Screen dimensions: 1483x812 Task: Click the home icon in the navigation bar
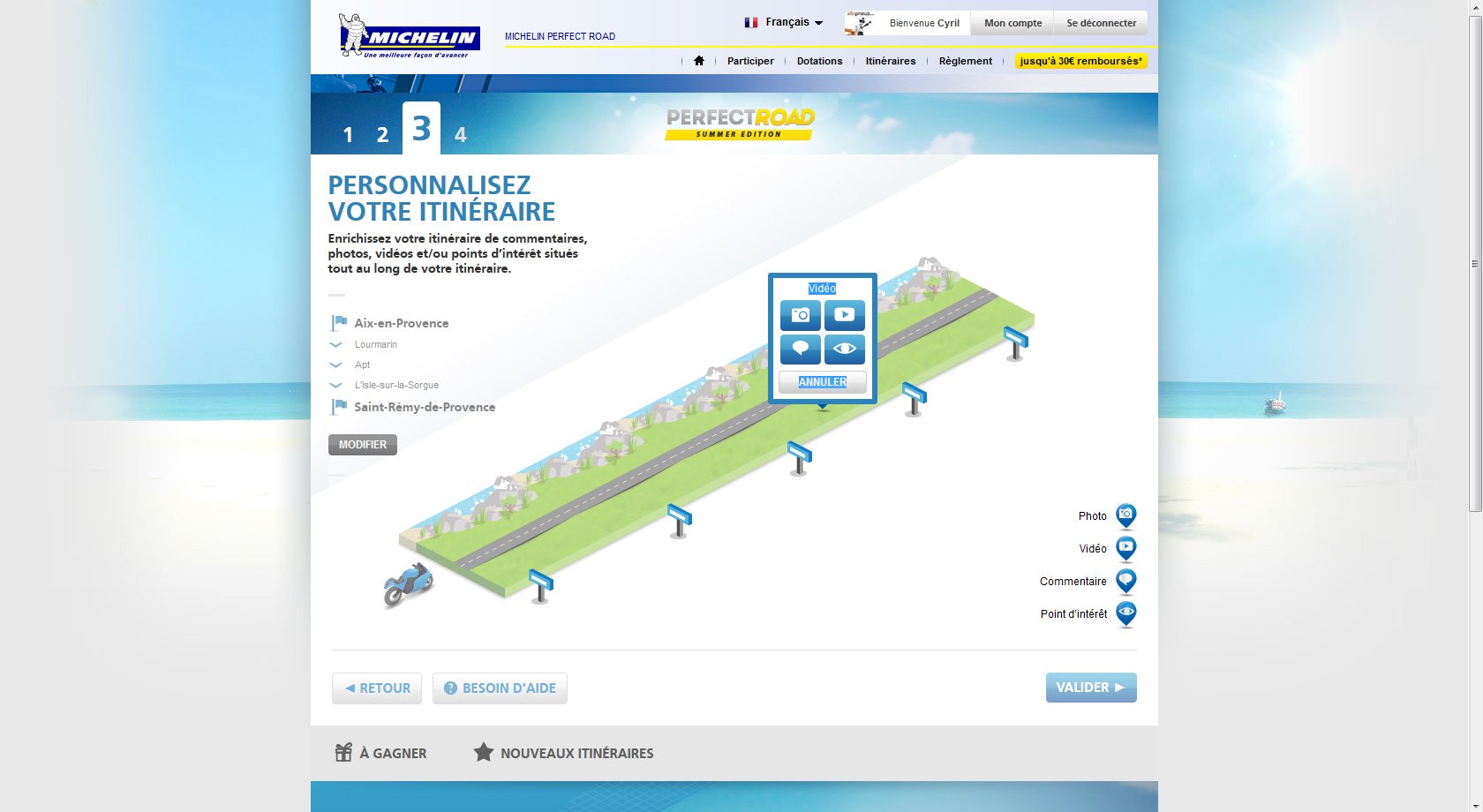pos(699,61)
